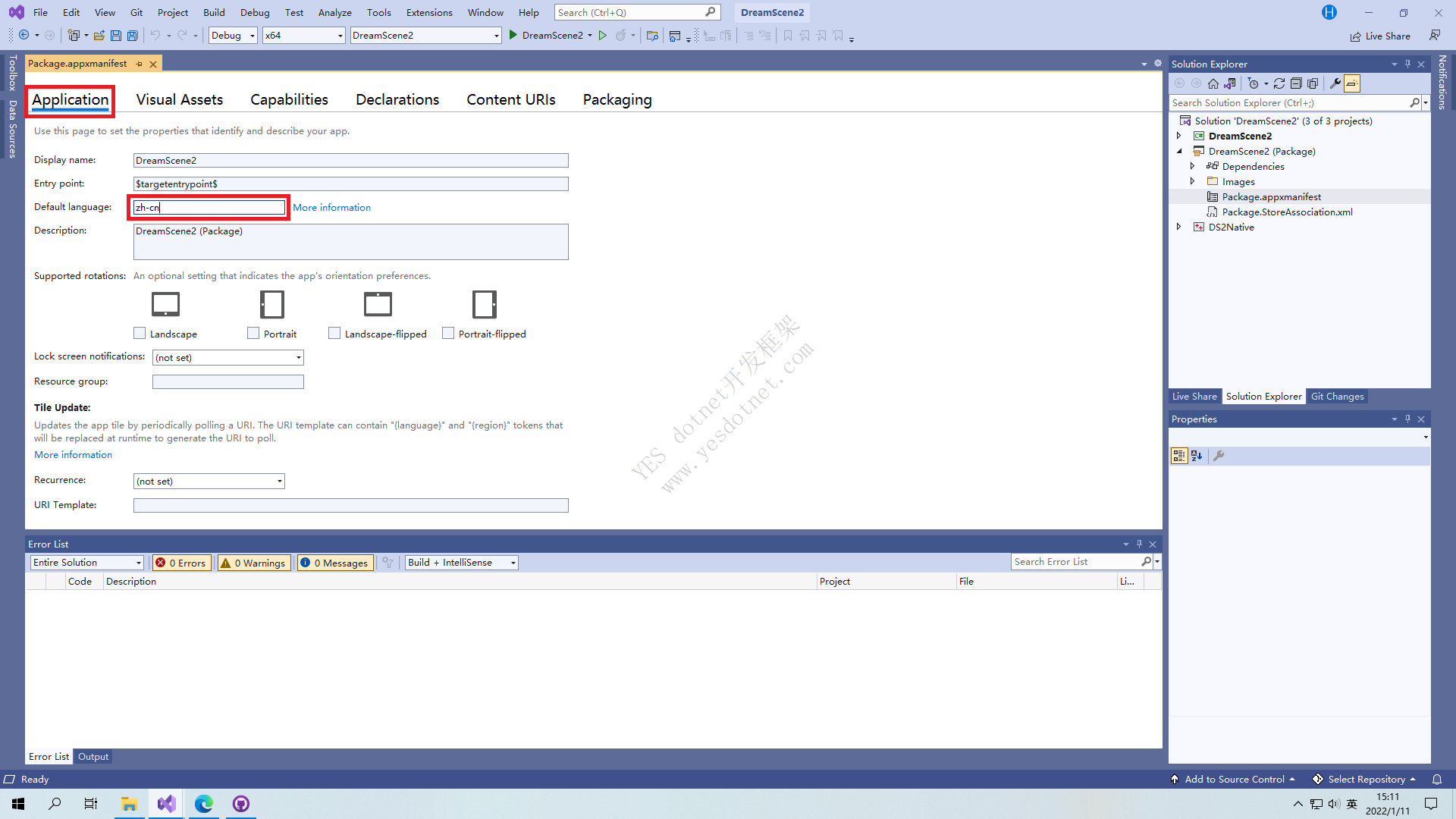Screen dimensions: 1456x819
Task: Check the Landscape-flipped checkbox
Action: click(334, 334)
